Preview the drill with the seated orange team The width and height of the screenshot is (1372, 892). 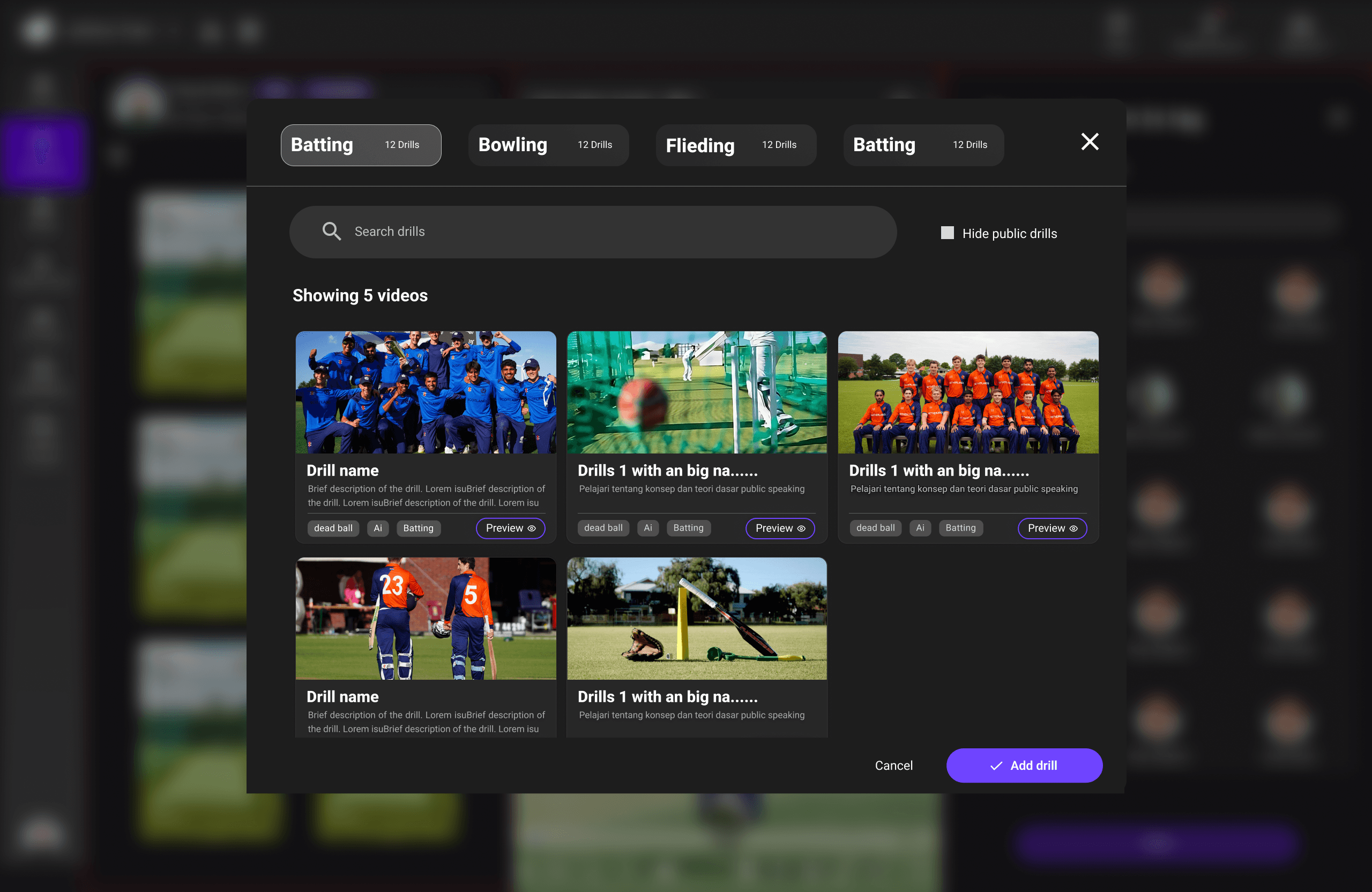[x=1053, y=528]
